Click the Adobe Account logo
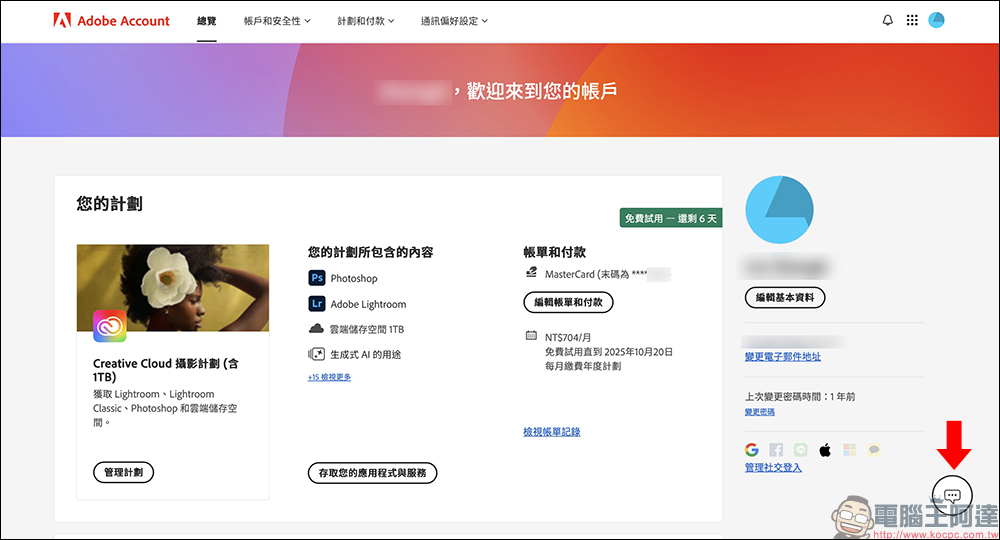The width and height of the screenshot is (1000, 540). tap(111, 21)
